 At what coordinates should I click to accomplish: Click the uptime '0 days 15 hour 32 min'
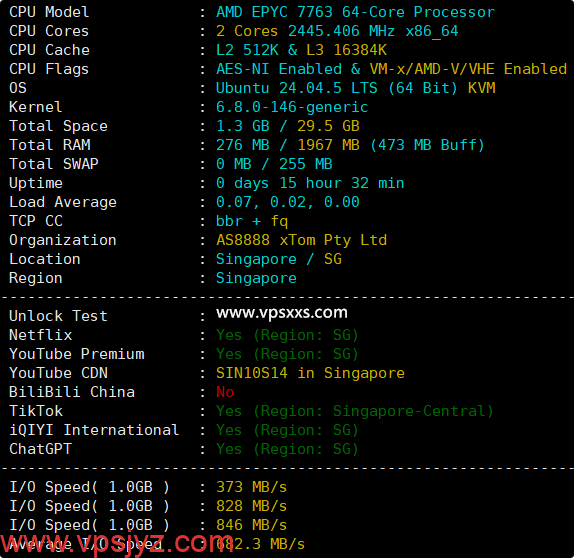[310, 183]
